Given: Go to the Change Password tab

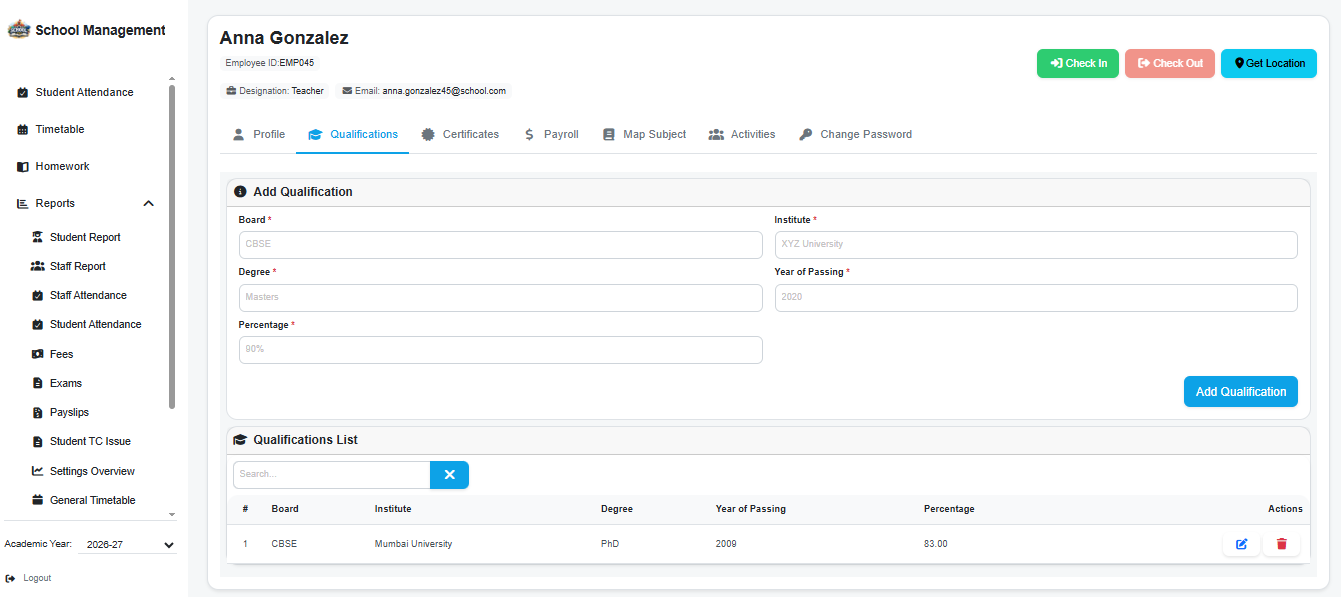Looking at the screenshot, I should [855, 134].
